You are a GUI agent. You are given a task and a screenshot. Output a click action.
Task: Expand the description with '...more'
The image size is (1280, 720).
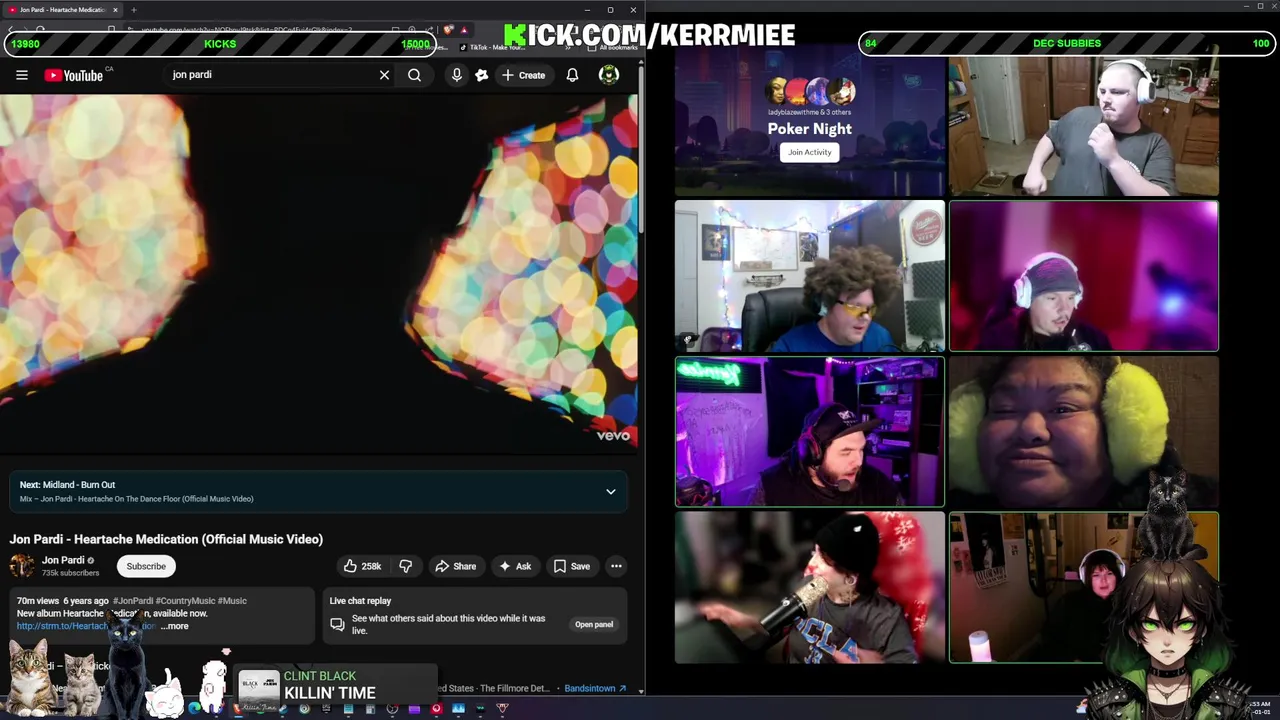[175, 626]
